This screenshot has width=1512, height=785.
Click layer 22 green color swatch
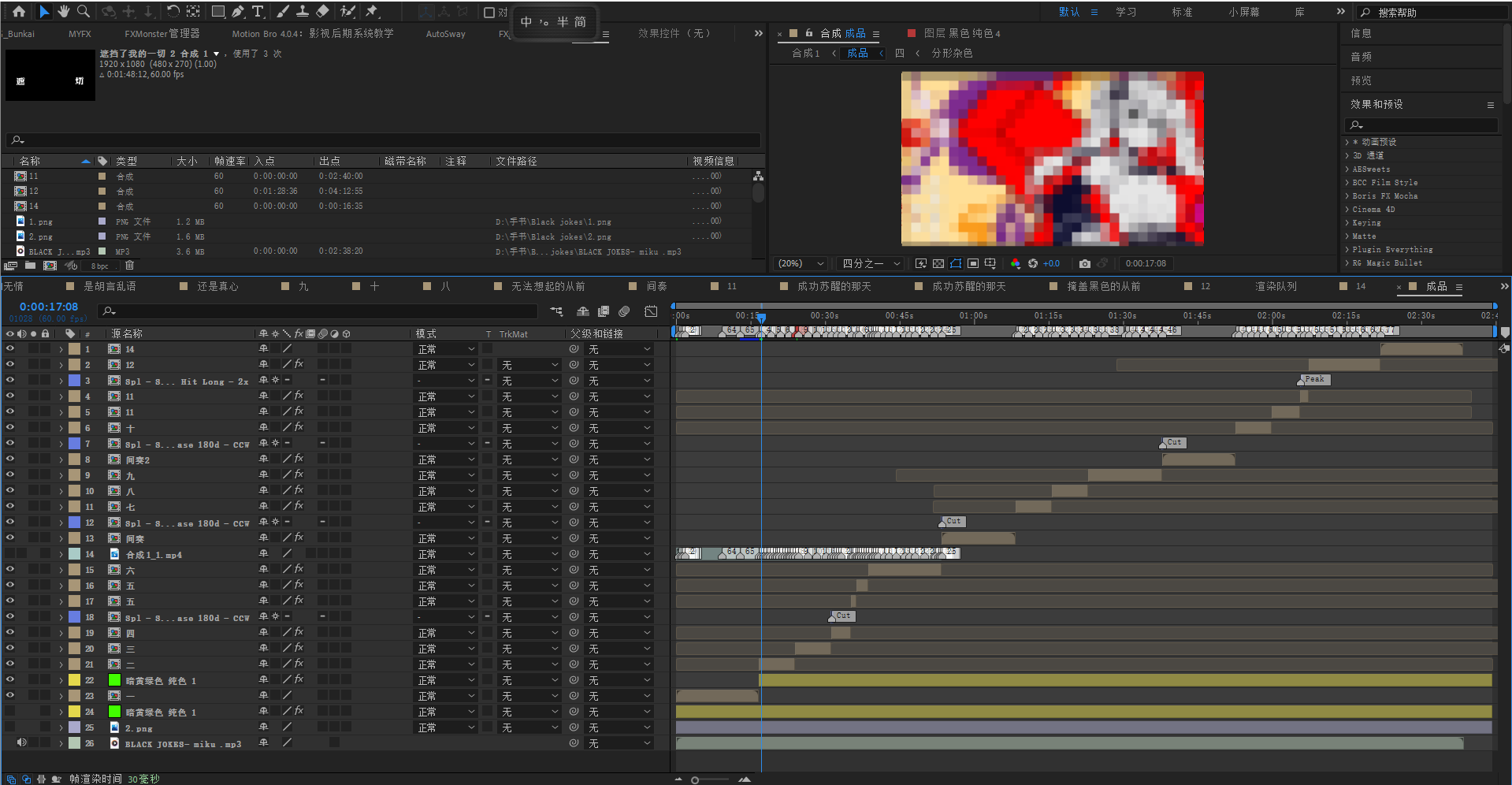(114, 680)
